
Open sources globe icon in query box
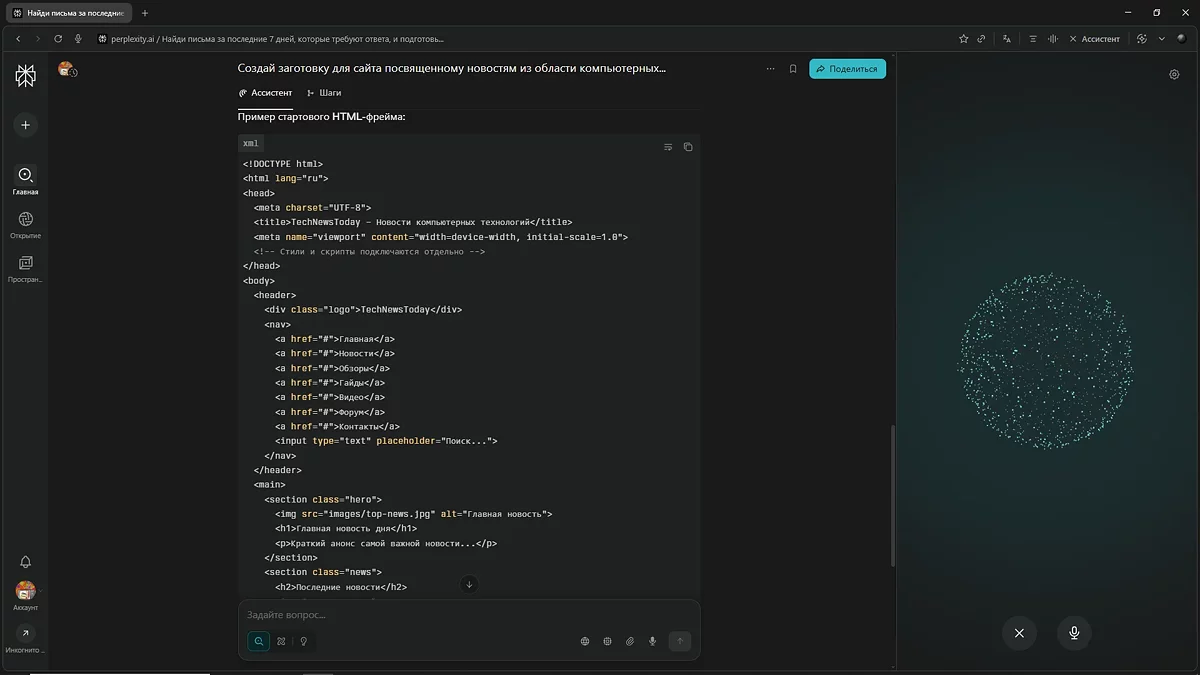(x=585, y=641)
